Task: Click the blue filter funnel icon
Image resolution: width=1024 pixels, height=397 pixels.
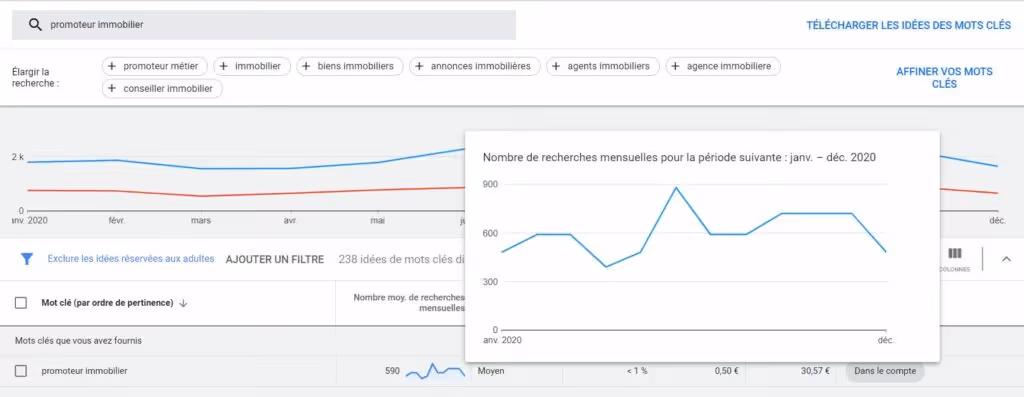Action: pyautogui.click(x=27, y=259)
